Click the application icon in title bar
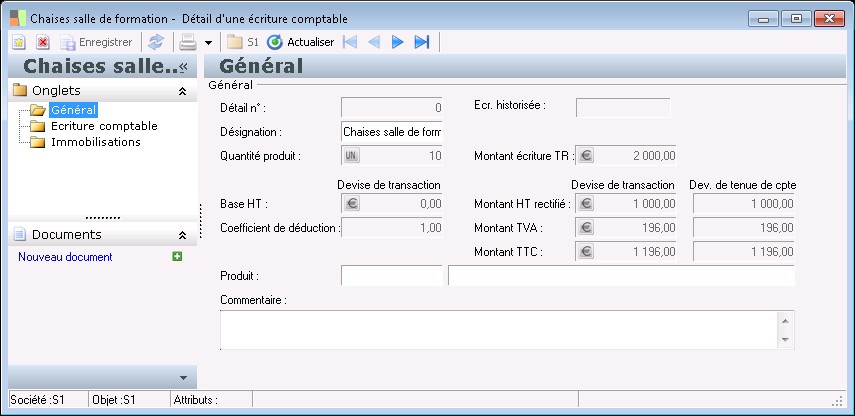The image size is (855, 416). 18,19
